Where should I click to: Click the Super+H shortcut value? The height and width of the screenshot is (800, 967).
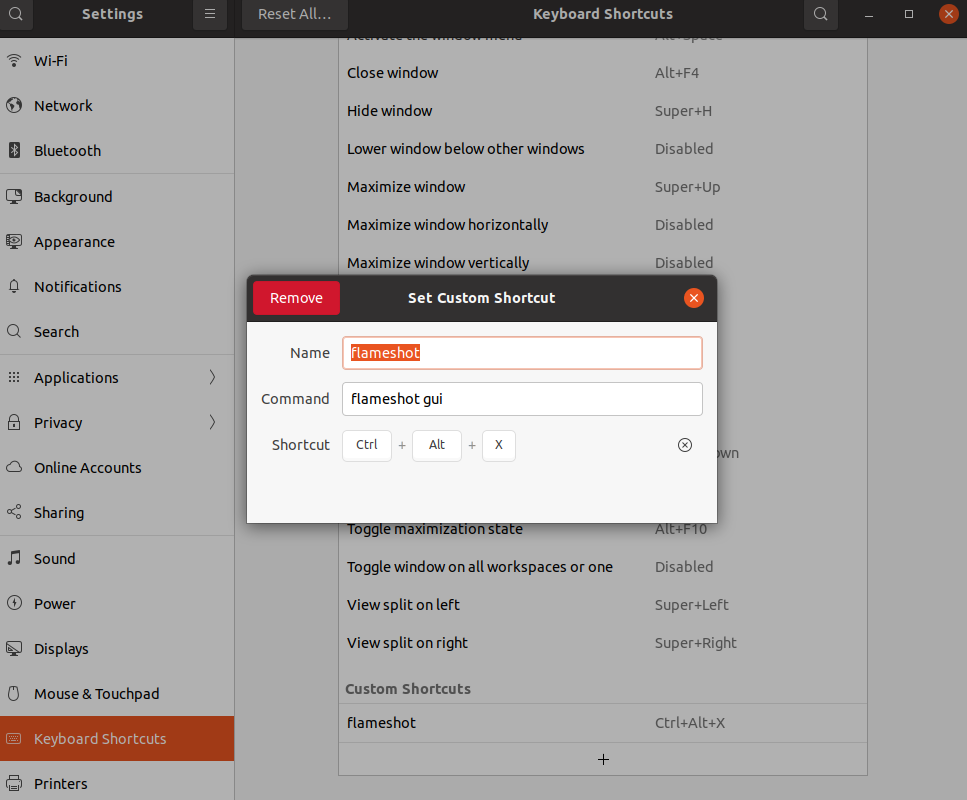click(x=683, y=111)
